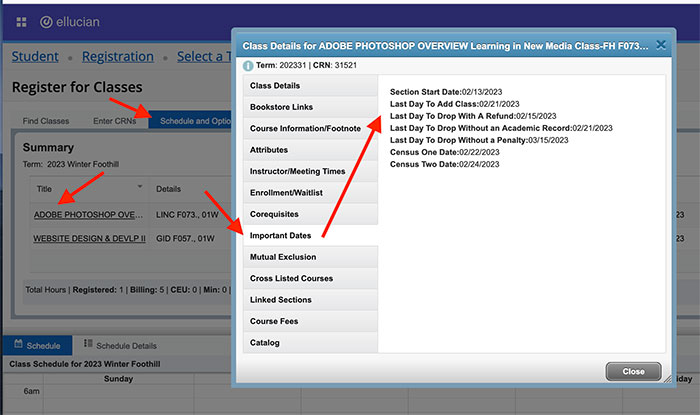The height and width of the screenshot is (415, 700).
Task: Open the ADOBE PHOTOSHOP OVERVIEW course link
Action: pos(90,214)
